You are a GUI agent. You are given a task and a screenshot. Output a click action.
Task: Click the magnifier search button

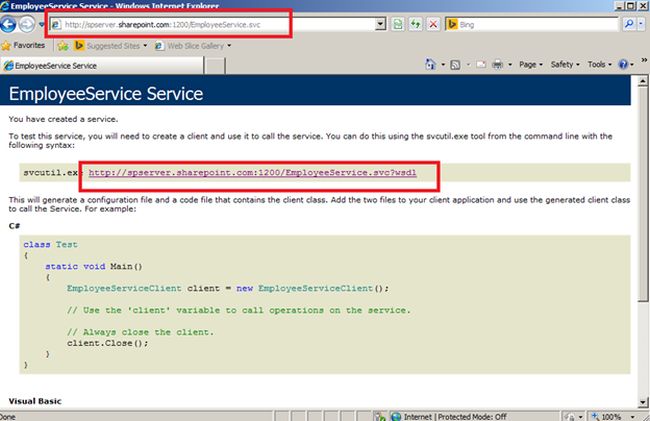[629, 24]
